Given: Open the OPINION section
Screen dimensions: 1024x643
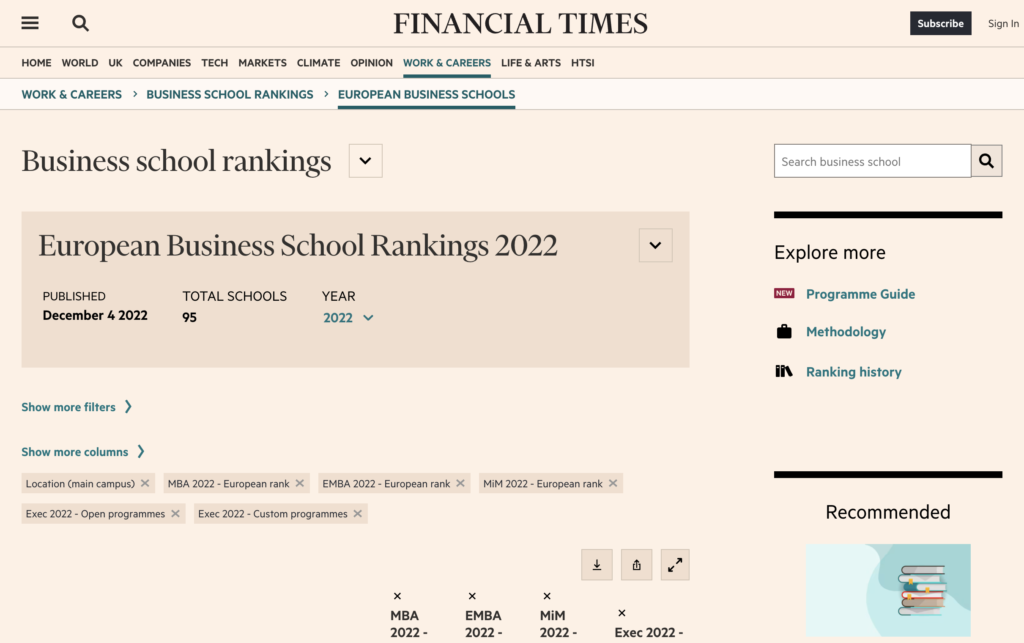Looking at the screenshot, I should tap(372, 63).
